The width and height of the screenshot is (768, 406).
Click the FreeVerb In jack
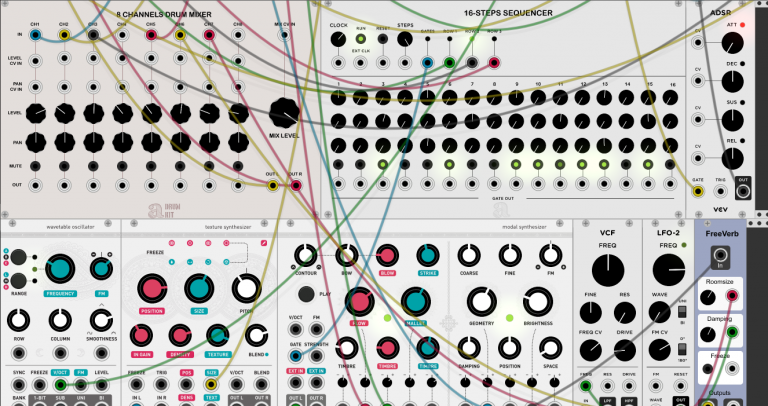click(720, 256)
